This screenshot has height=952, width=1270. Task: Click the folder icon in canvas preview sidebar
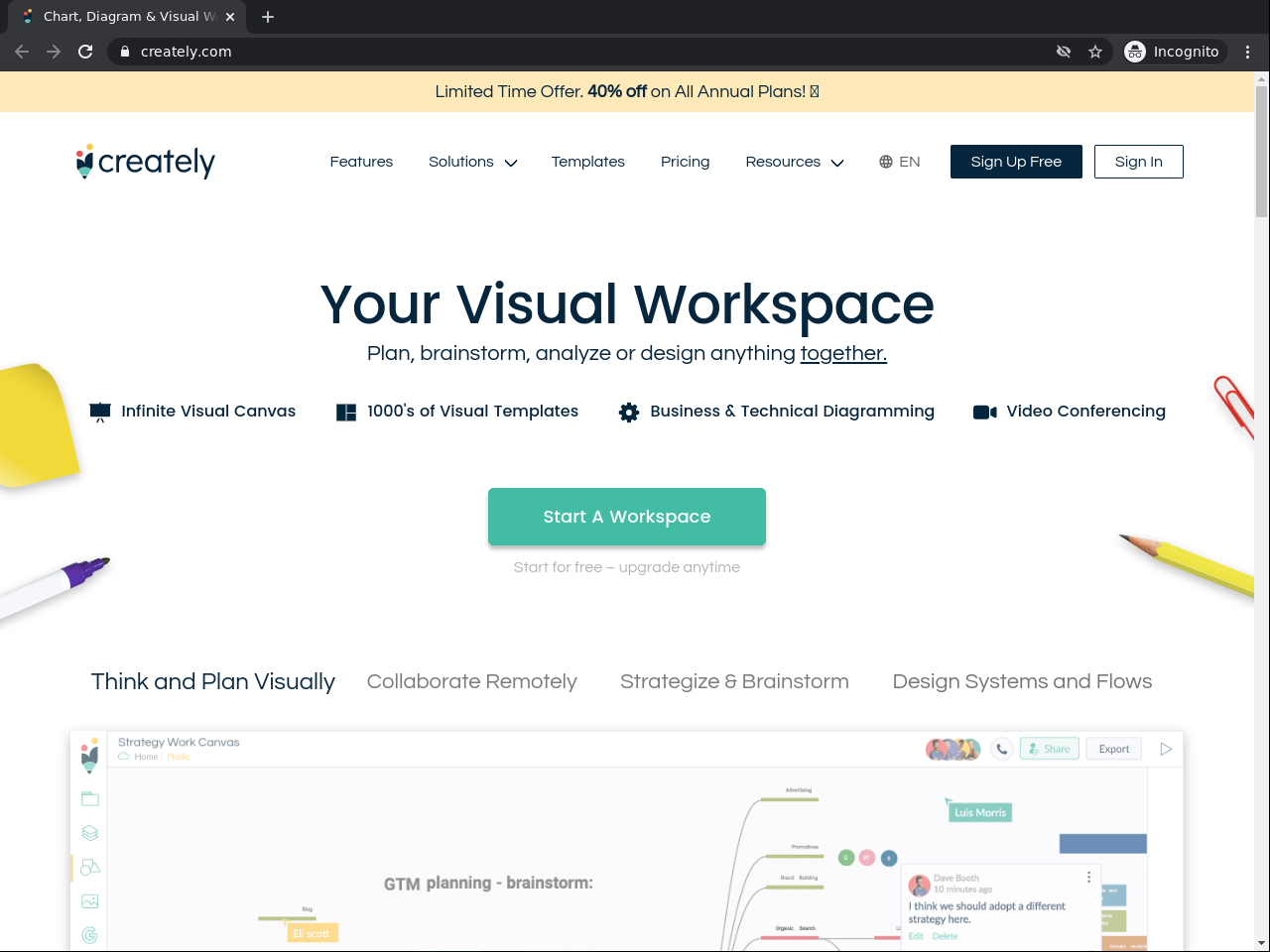[x=90, y=798]
